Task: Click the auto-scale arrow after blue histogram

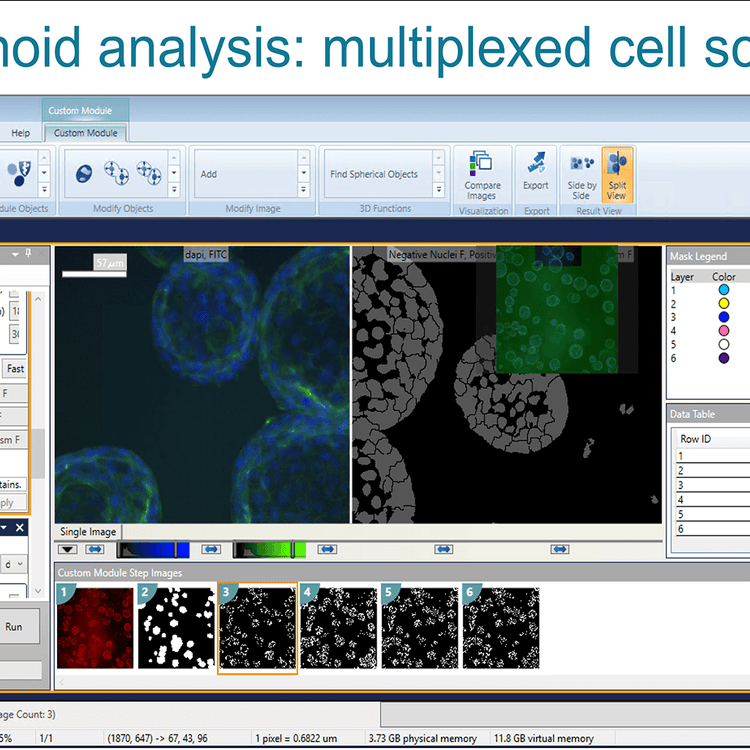Action: (x=211, y=549)
